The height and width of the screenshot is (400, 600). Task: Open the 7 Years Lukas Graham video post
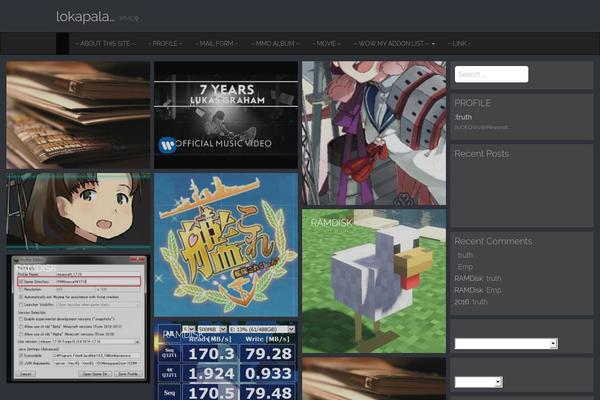point(226,115)
